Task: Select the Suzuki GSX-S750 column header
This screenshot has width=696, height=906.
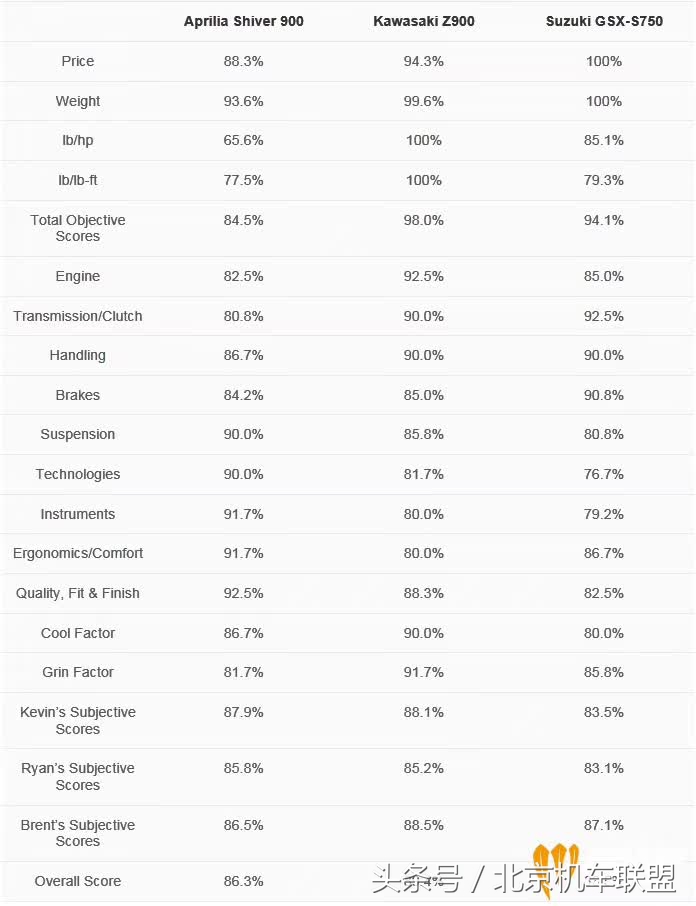Action: tap(603, 21)
